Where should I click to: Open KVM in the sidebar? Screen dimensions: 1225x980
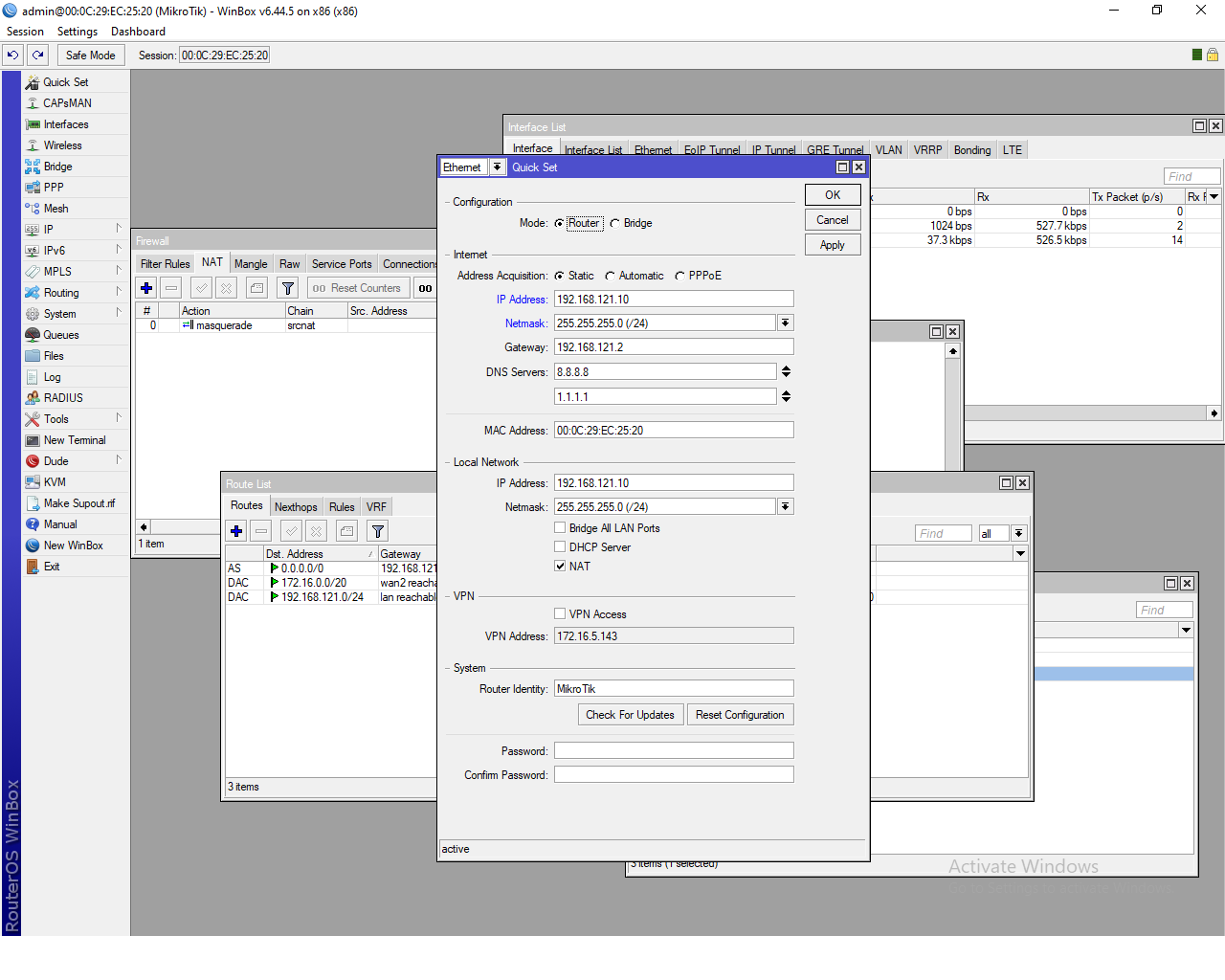[55, 482]
